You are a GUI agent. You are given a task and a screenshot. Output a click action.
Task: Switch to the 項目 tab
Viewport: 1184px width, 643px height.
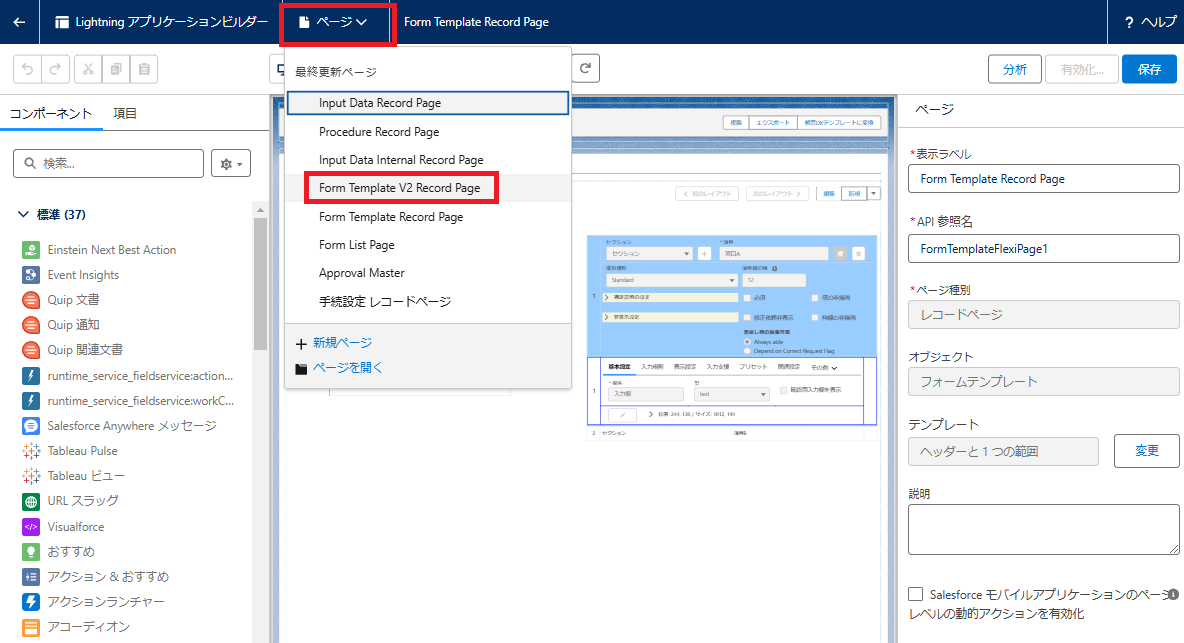(x=125, y=113)
